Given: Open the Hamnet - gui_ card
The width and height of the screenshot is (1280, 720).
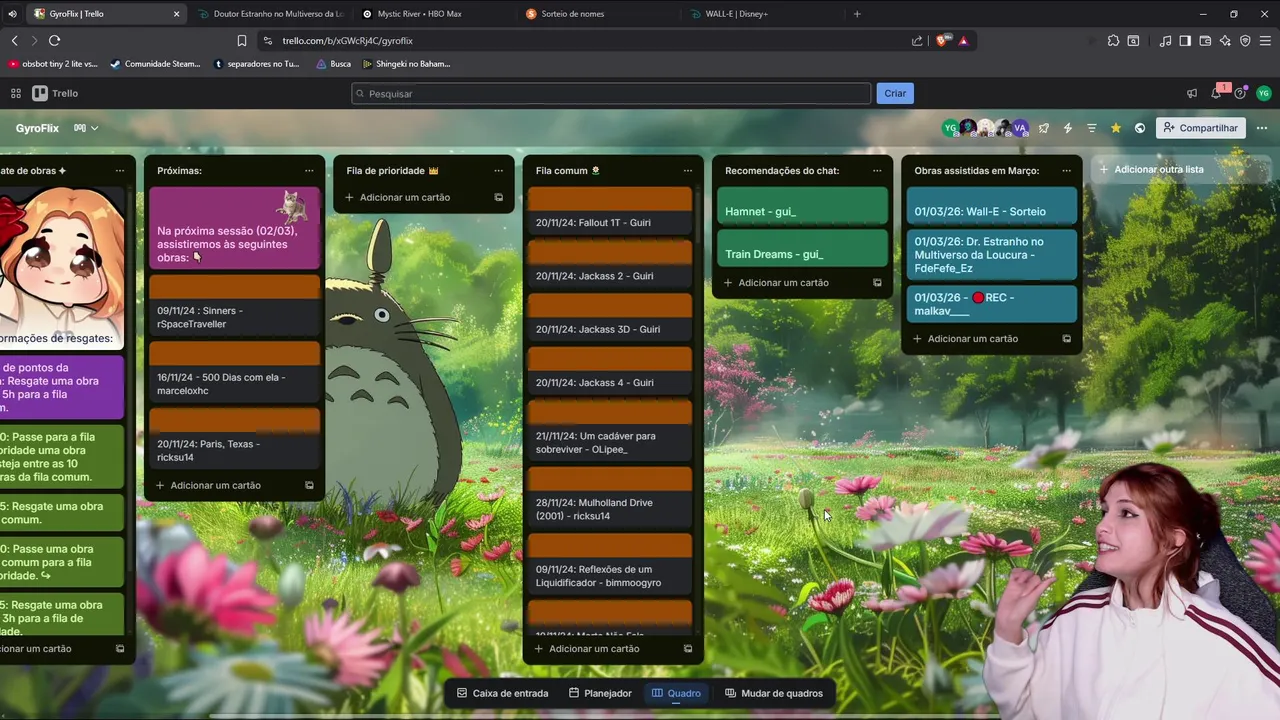Looking at the screenshot, I should point(802,206).
